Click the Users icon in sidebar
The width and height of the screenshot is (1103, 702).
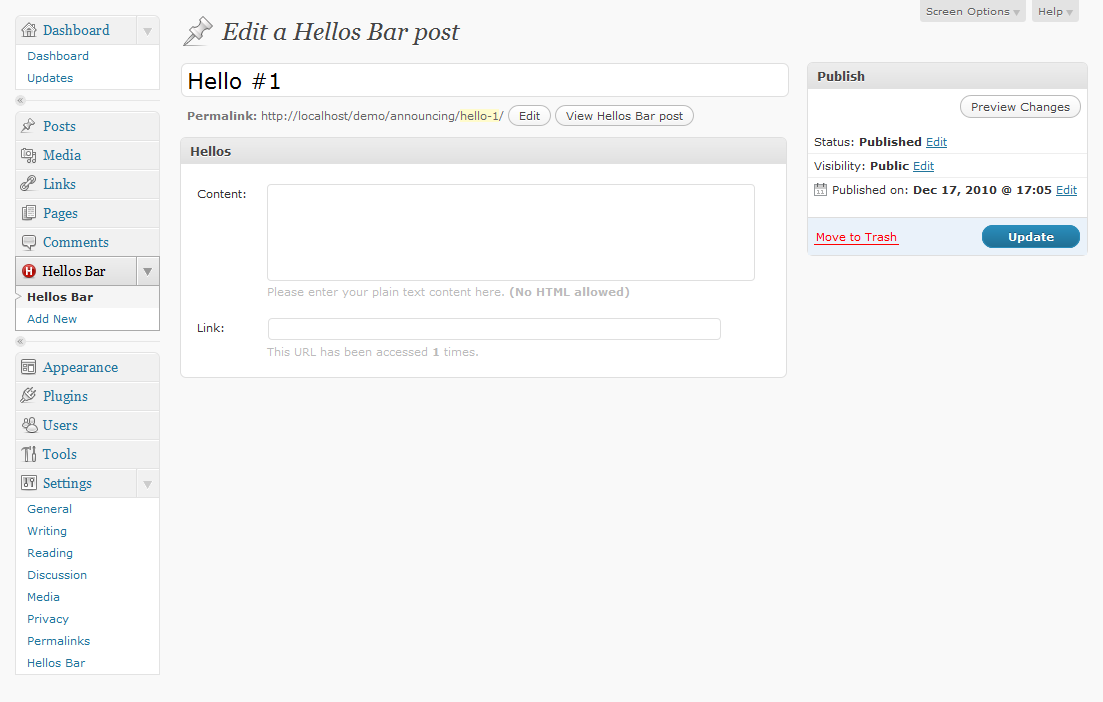[29, 425]
